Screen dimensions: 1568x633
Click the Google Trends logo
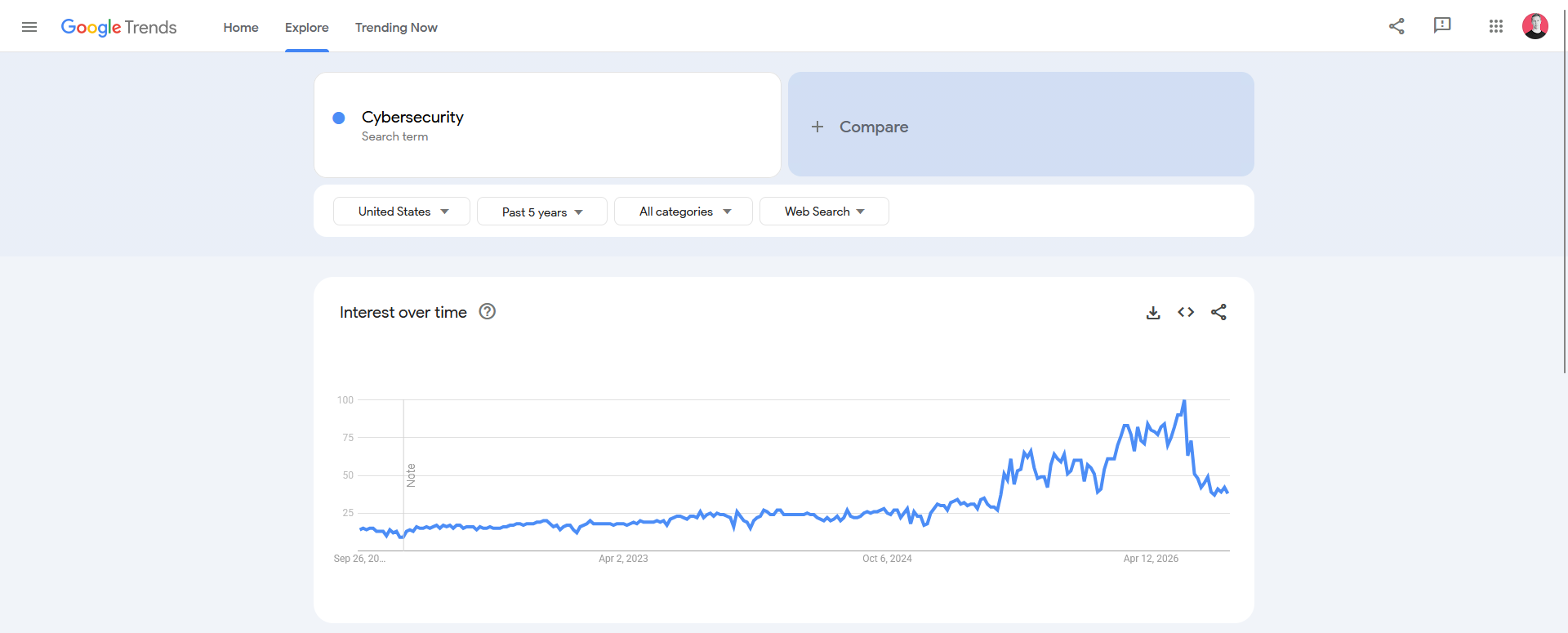coord(118,27)
